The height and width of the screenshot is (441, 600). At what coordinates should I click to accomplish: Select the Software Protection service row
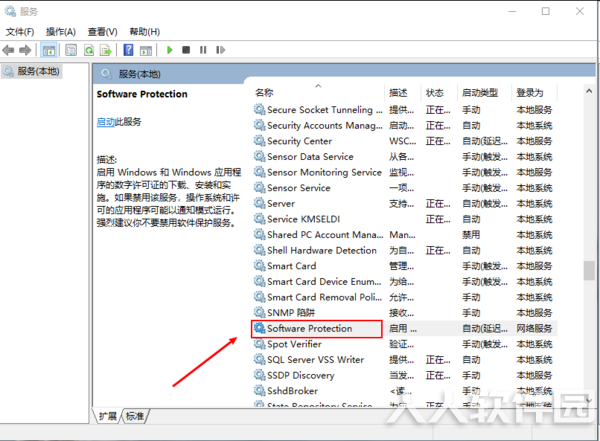click(404, 328)
